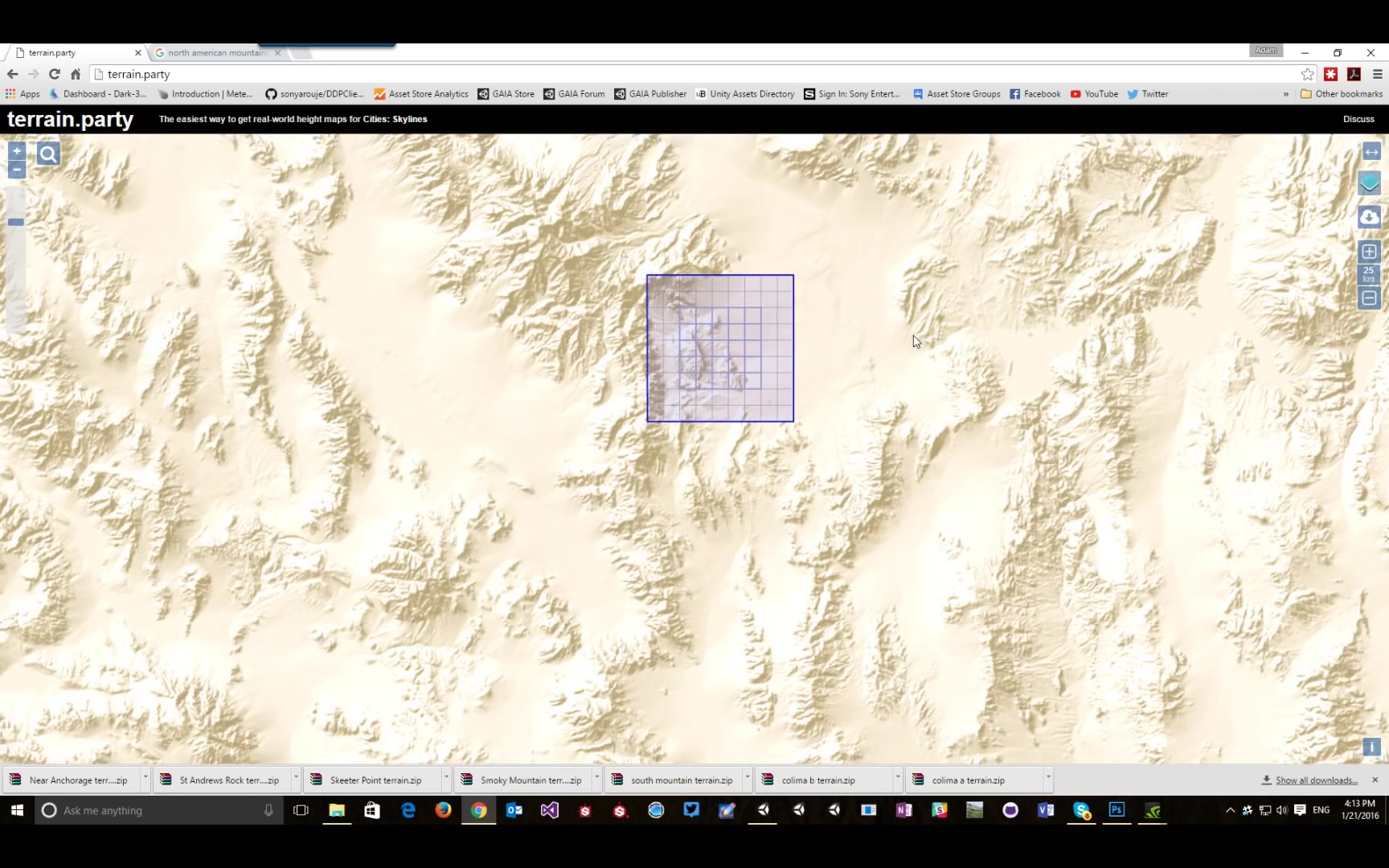The image size is (1389, 868).
Task: Decrease map area with the minus icon
Action: coord(1369,297)
